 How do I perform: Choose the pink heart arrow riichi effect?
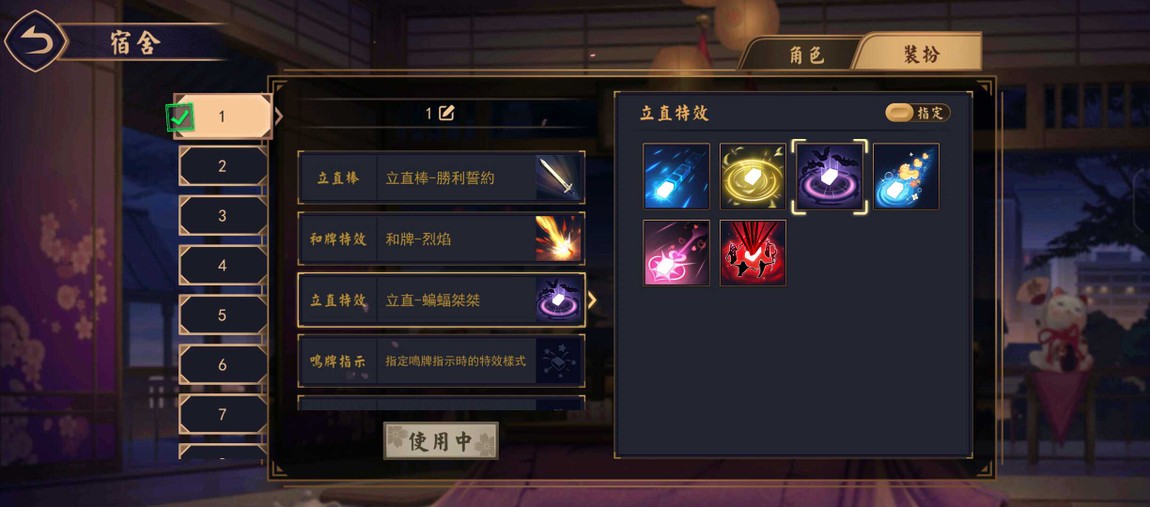(x=676, y=252)
